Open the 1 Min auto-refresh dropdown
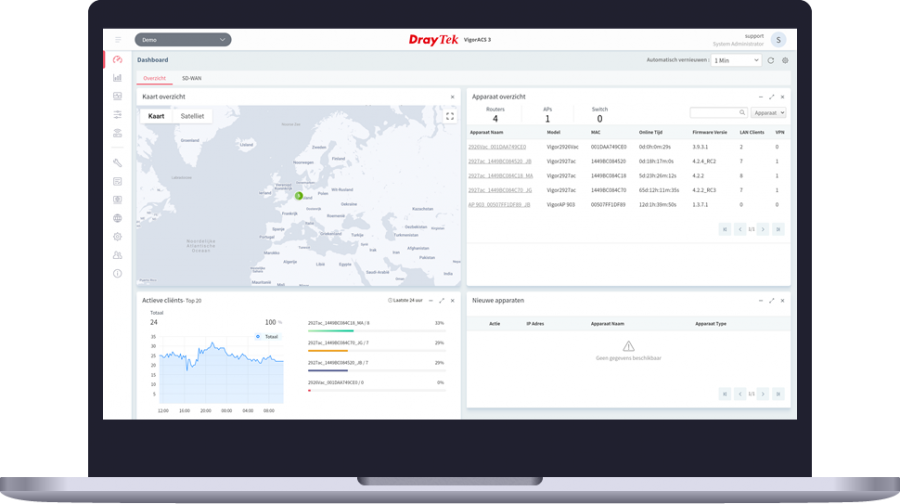Image resolution: width=900 pixels, height=504 pixels. click(x=736, y=60)
